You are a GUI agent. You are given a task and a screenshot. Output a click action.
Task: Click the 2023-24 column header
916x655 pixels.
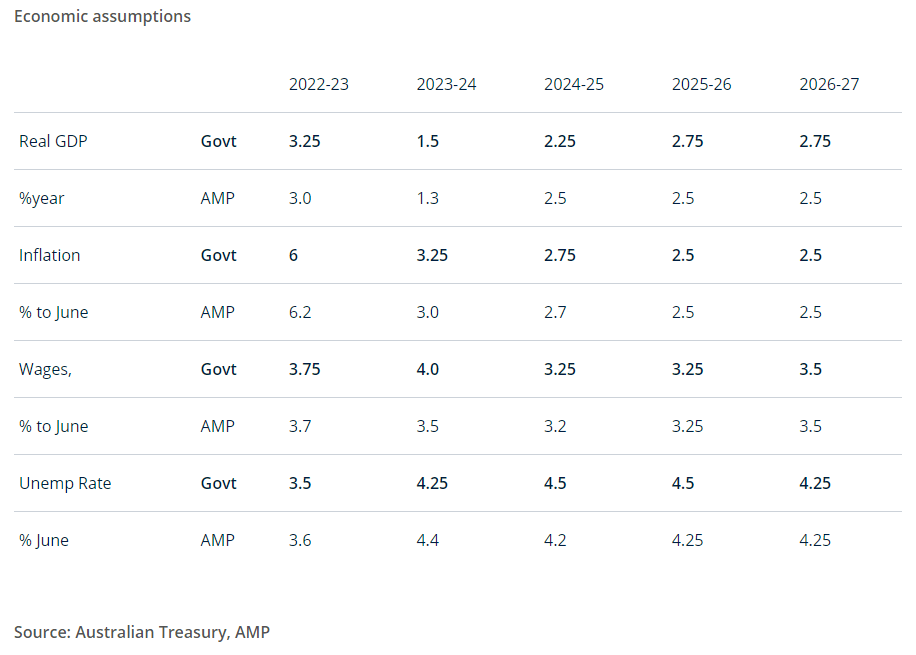click(446, 84)
